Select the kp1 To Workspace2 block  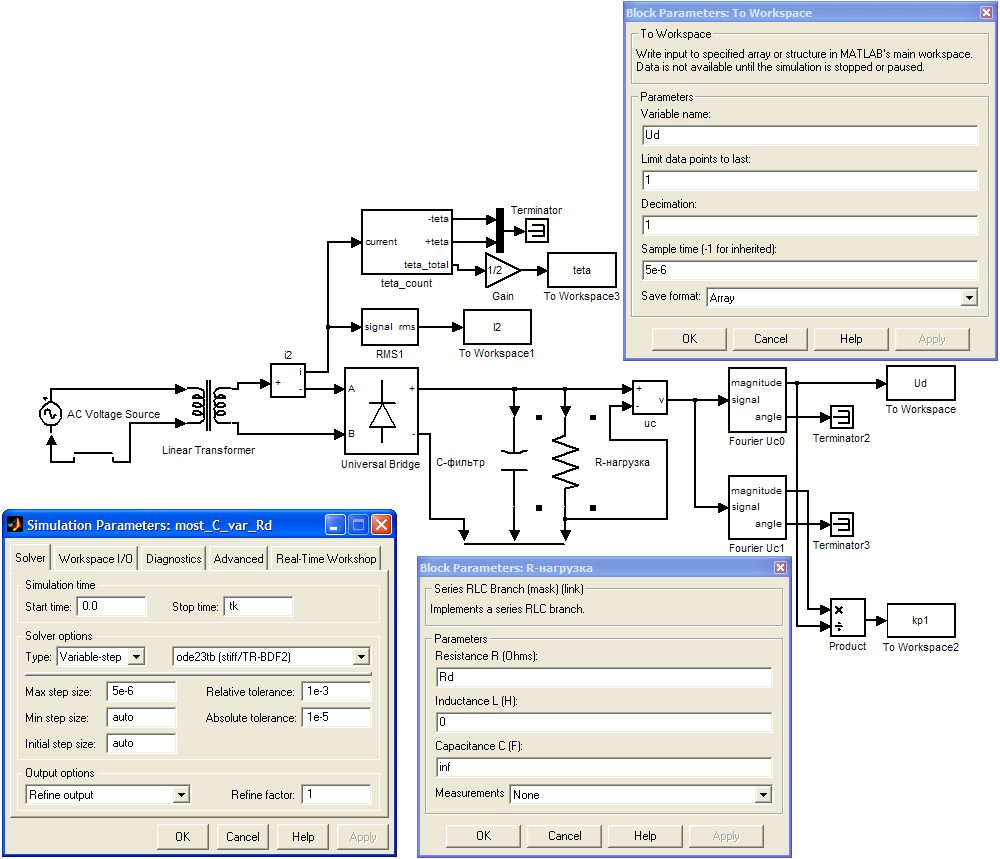coord(920,620)
